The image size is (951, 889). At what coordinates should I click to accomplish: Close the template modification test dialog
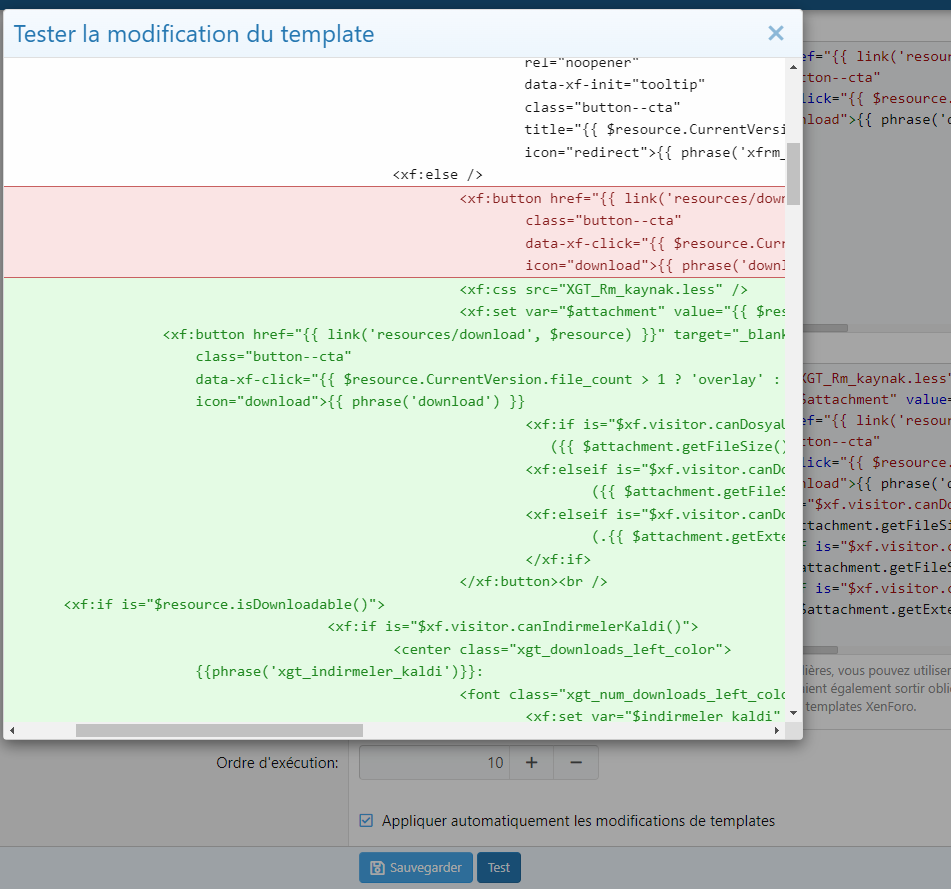pyautogui.click(x=776, y=33)
